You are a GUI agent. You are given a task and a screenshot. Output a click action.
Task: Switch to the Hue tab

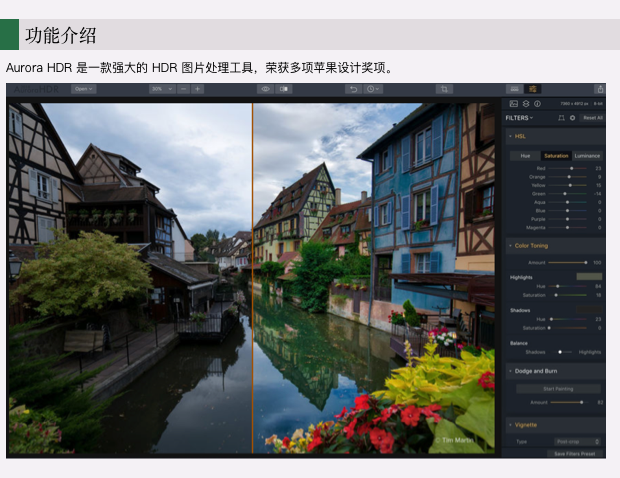click(x=525, y=156)
